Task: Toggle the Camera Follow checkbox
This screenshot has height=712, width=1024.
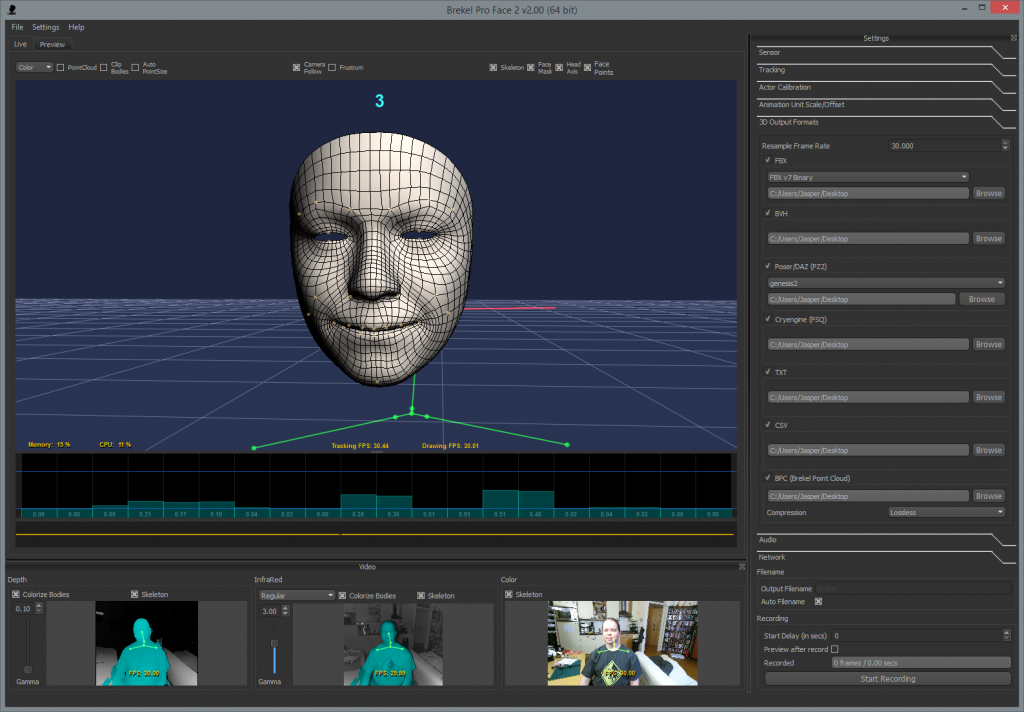Action: point(296,67)
